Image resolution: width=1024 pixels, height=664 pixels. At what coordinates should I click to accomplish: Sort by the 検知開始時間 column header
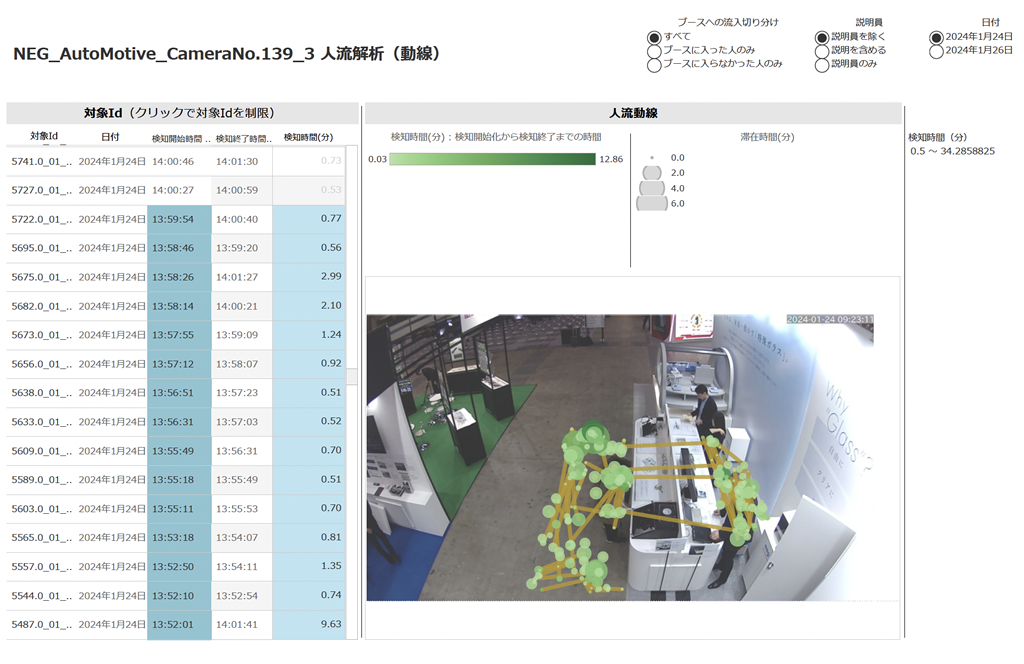tap(180, 138)
